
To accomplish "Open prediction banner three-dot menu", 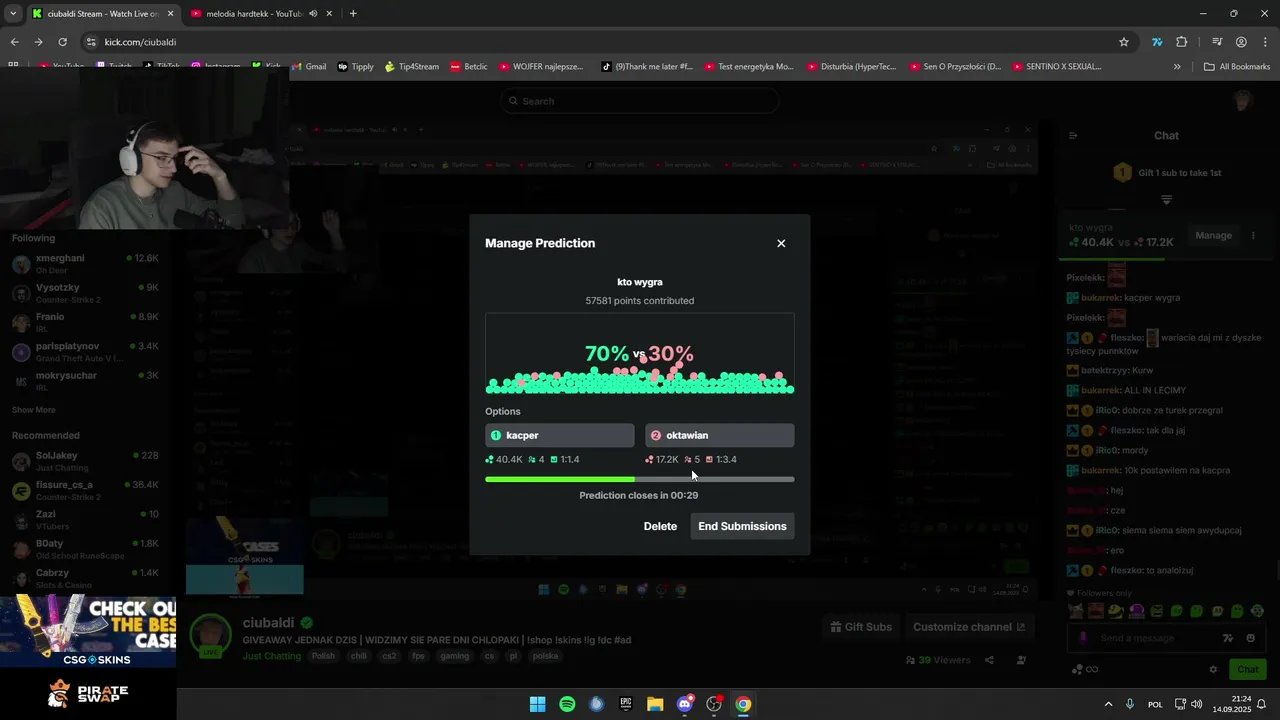I will (1253, 235).
